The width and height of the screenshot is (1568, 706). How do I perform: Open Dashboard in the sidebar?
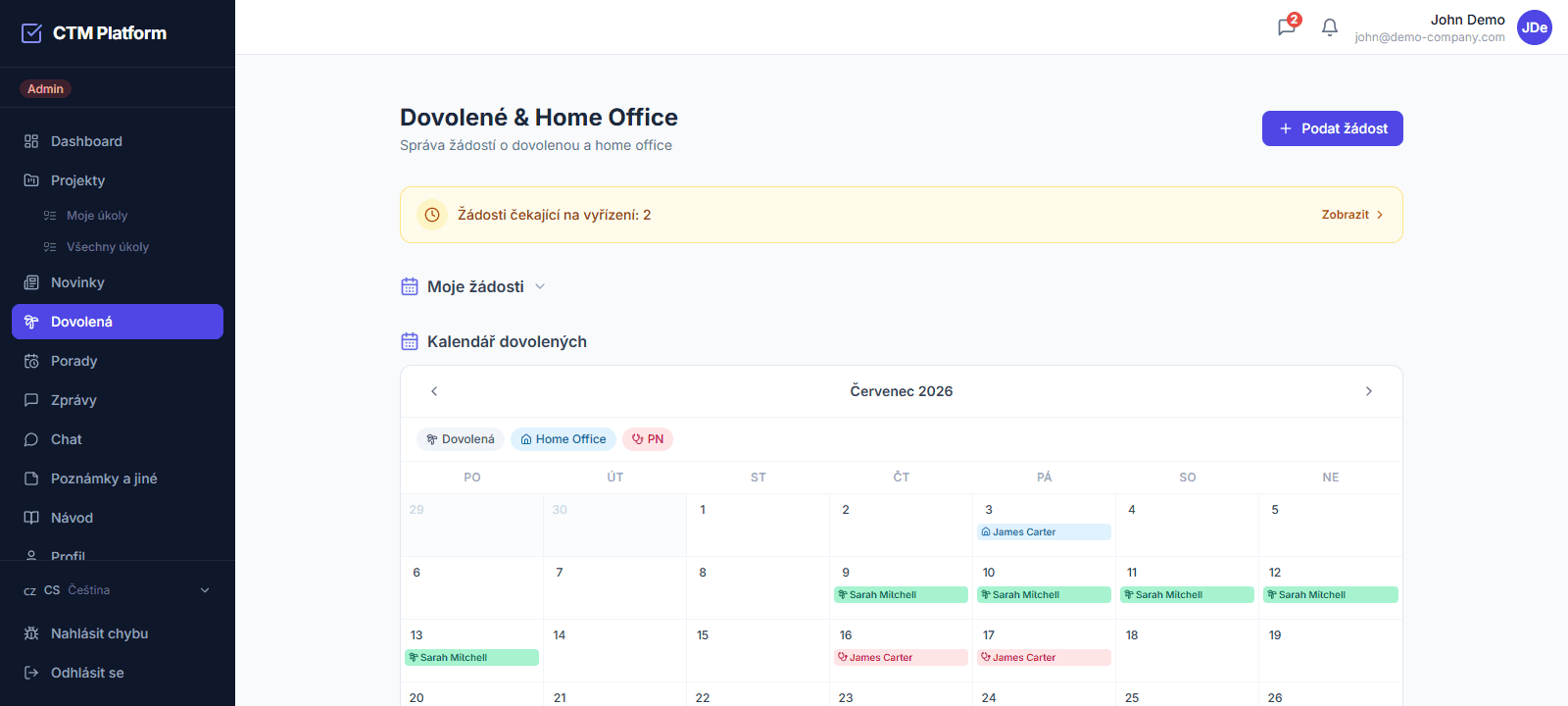[118, 141]
